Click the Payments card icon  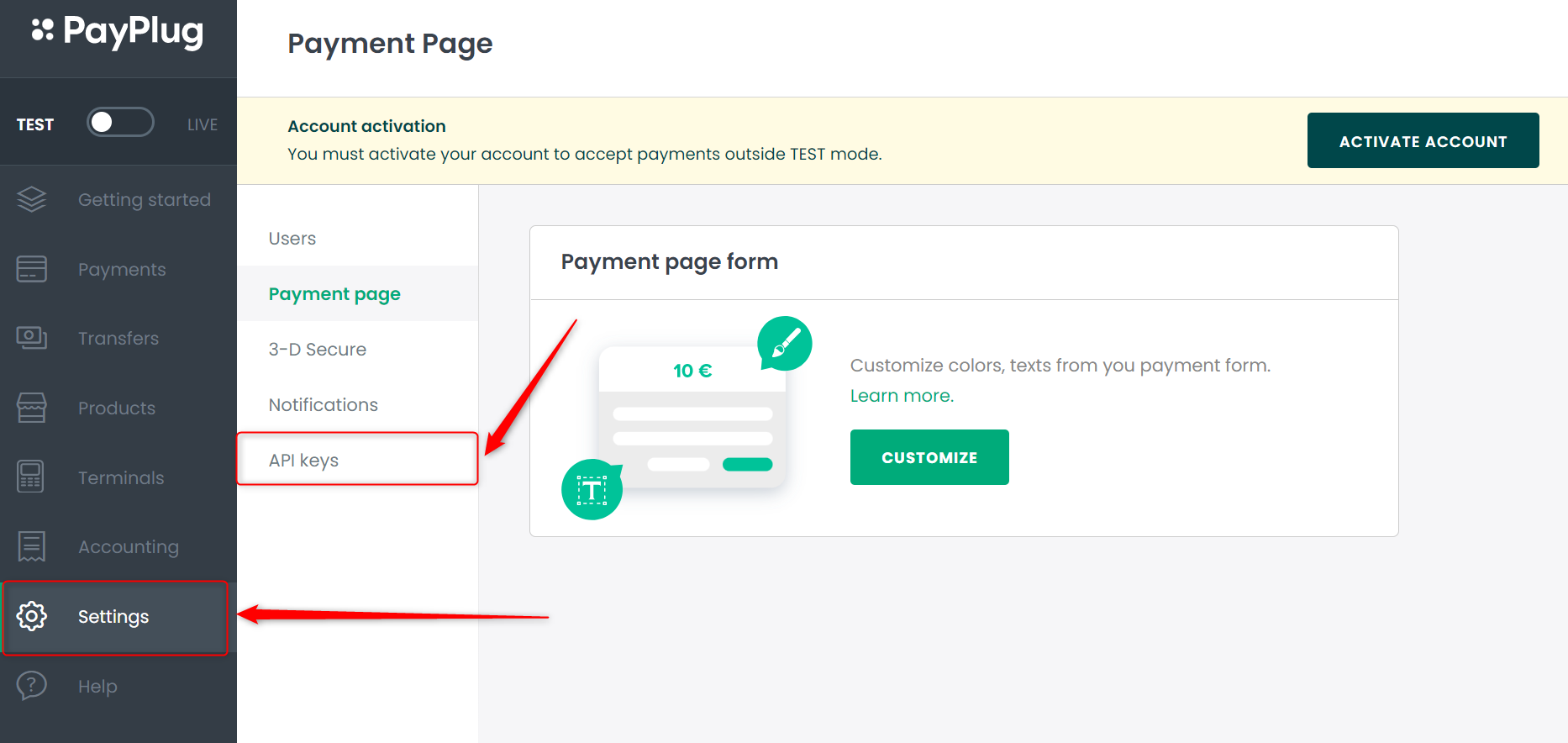pyautogui.click(x=32, y=269)
